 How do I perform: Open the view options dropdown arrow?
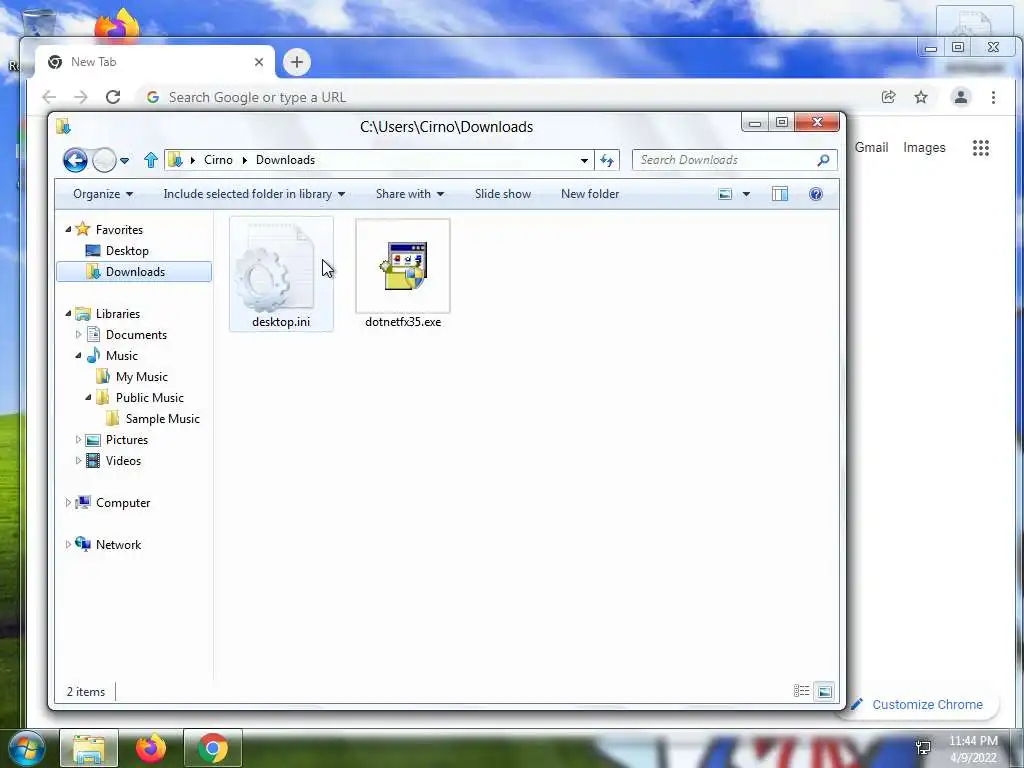(x=746, y=194)
